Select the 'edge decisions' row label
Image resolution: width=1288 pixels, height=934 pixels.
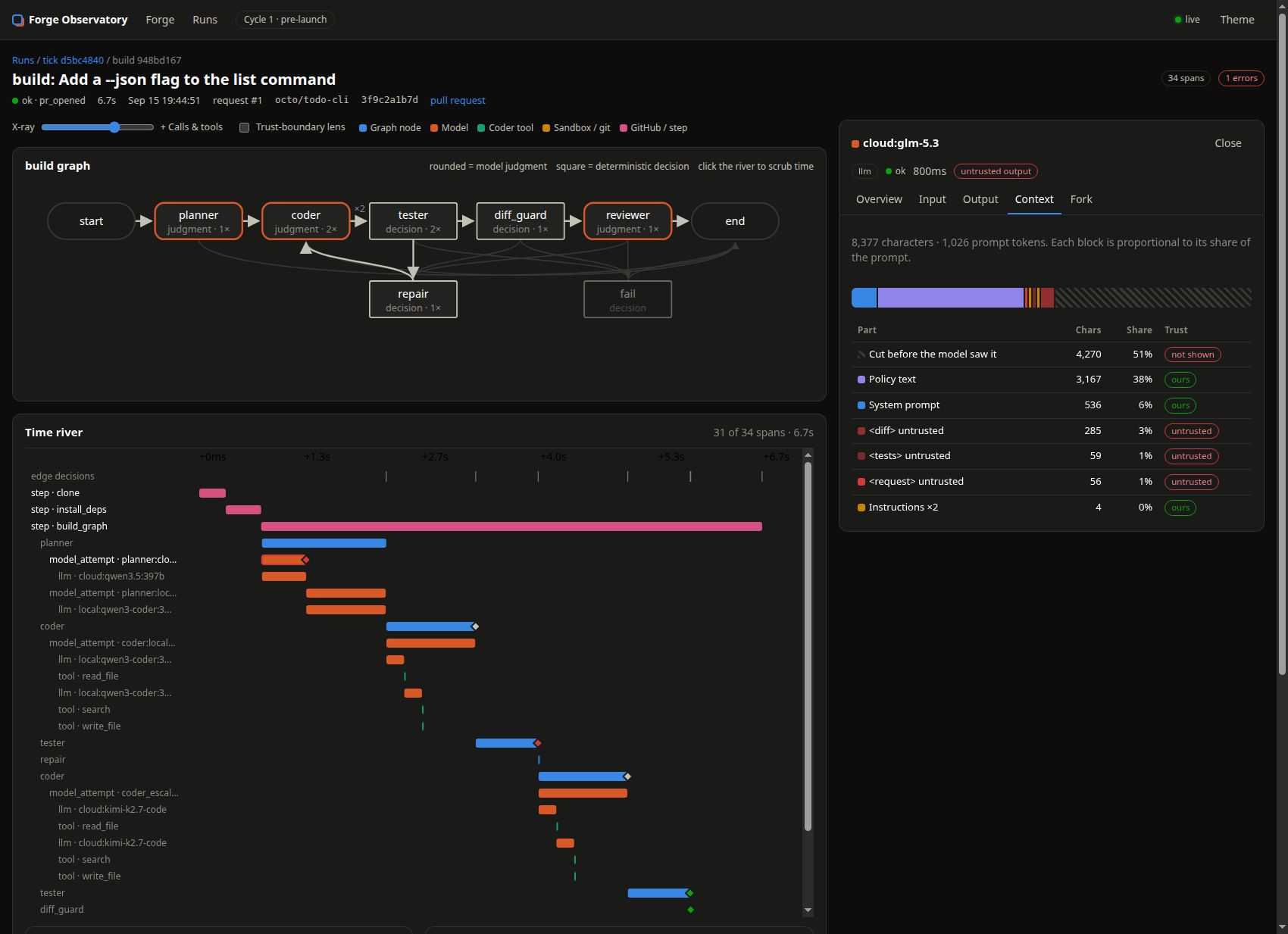63,476
